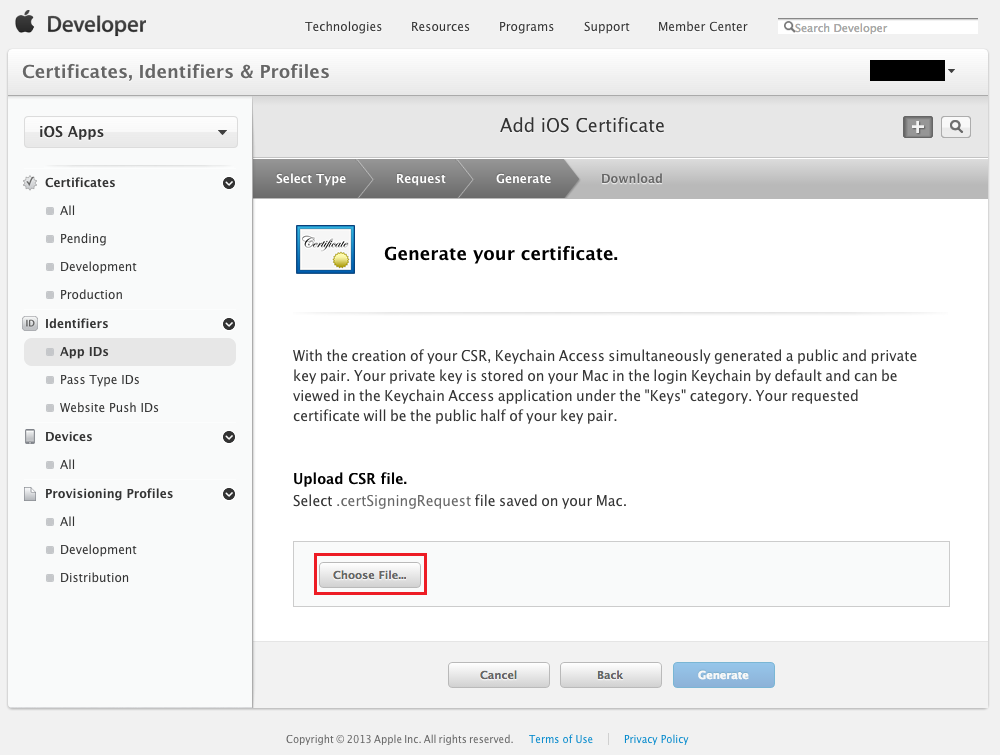Click the Provisioning Profiles document icon
Viewport: 1000px width, 755px height.
tap(30, 494)
